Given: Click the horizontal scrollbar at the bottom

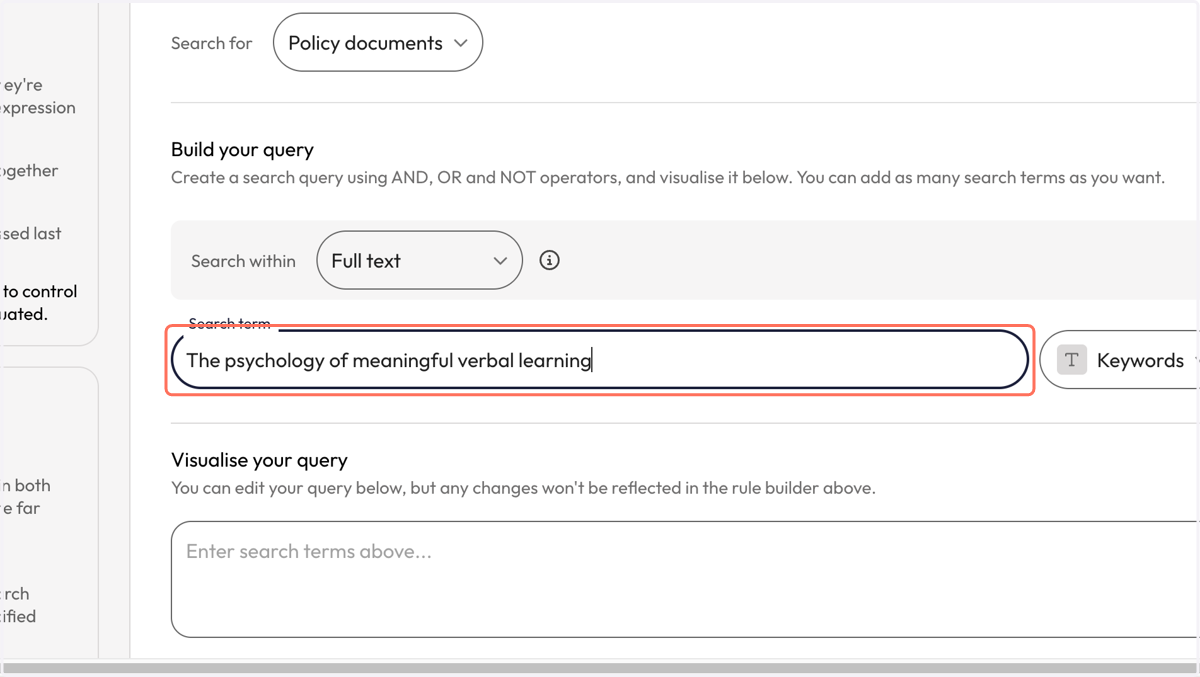Looking at the screenshot, I should pos(600,667).
